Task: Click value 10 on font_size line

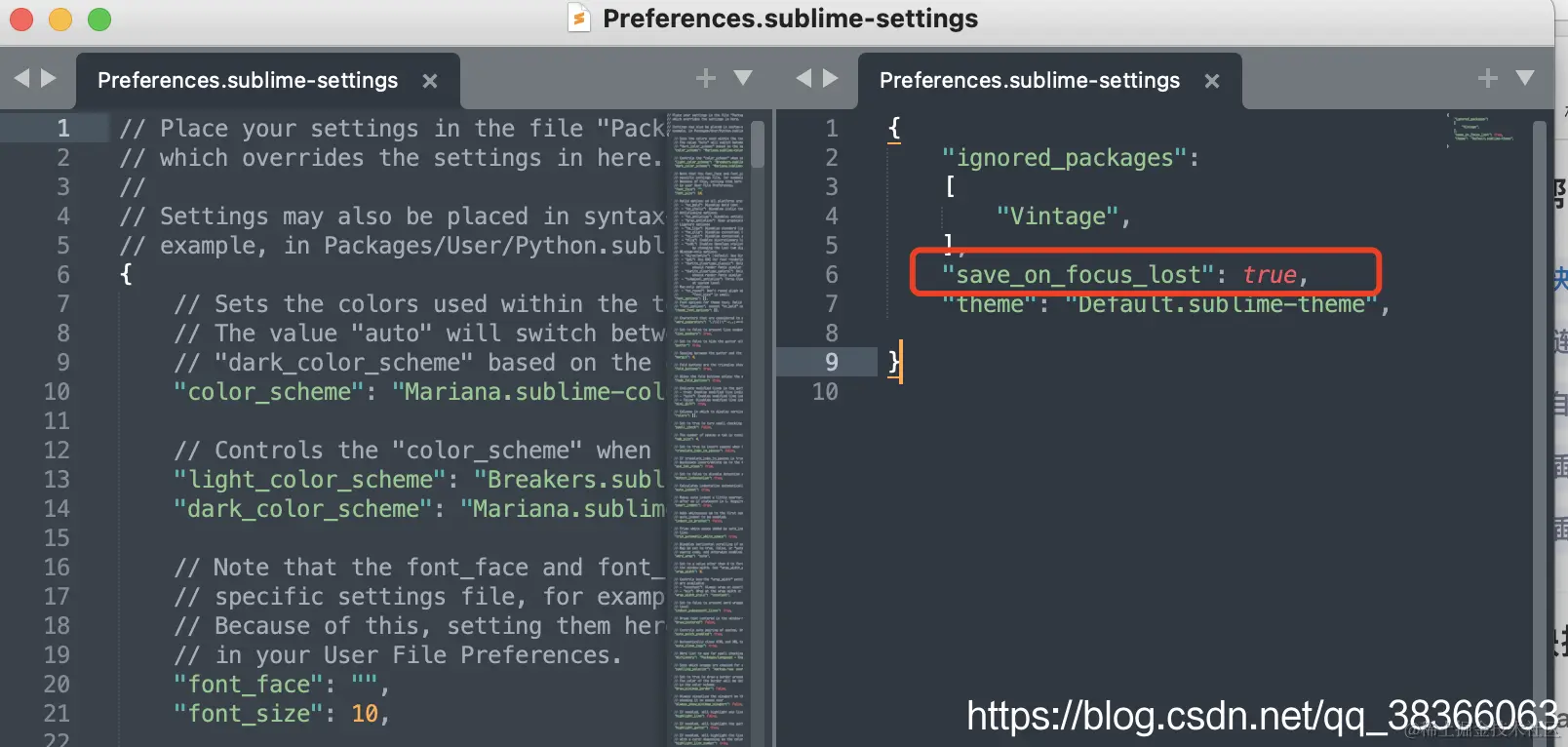Action: click(x=365, y=714)
